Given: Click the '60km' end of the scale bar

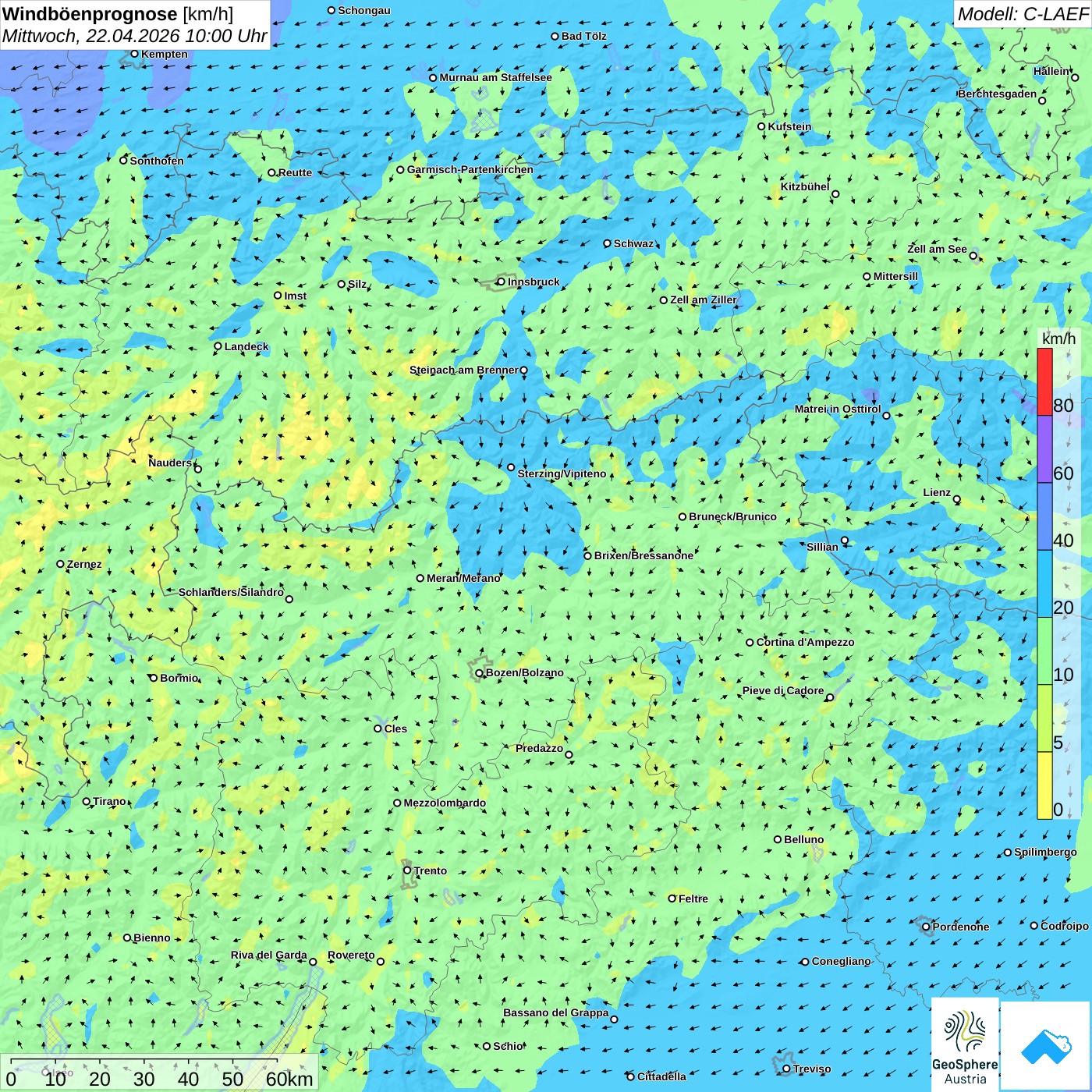Looking at the screenshot, I should pos(289,1079).
